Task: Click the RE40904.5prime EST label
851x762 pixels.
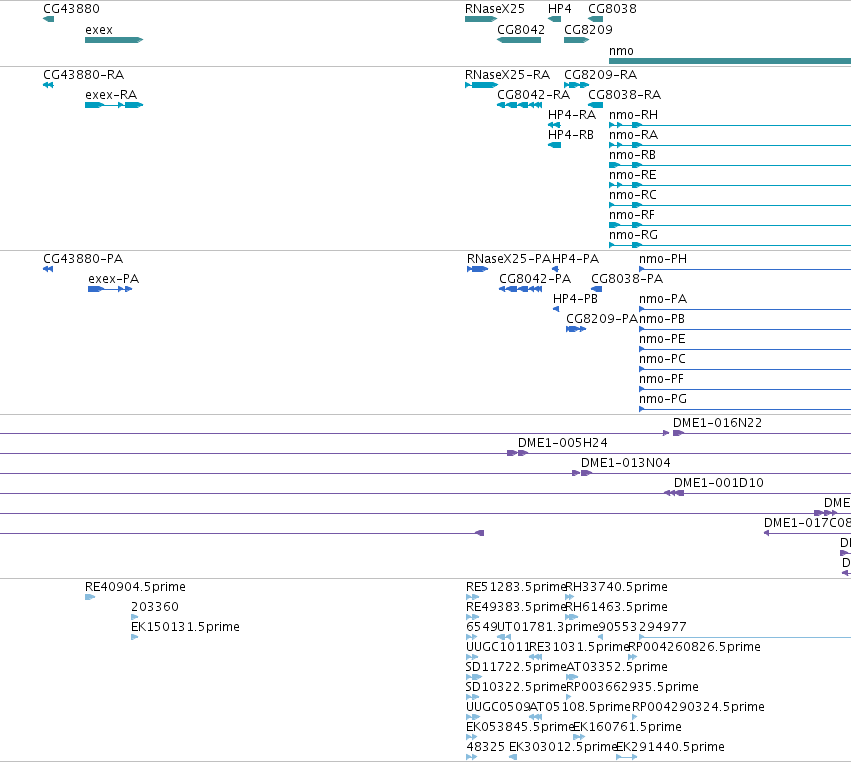Action: point(135,587)
